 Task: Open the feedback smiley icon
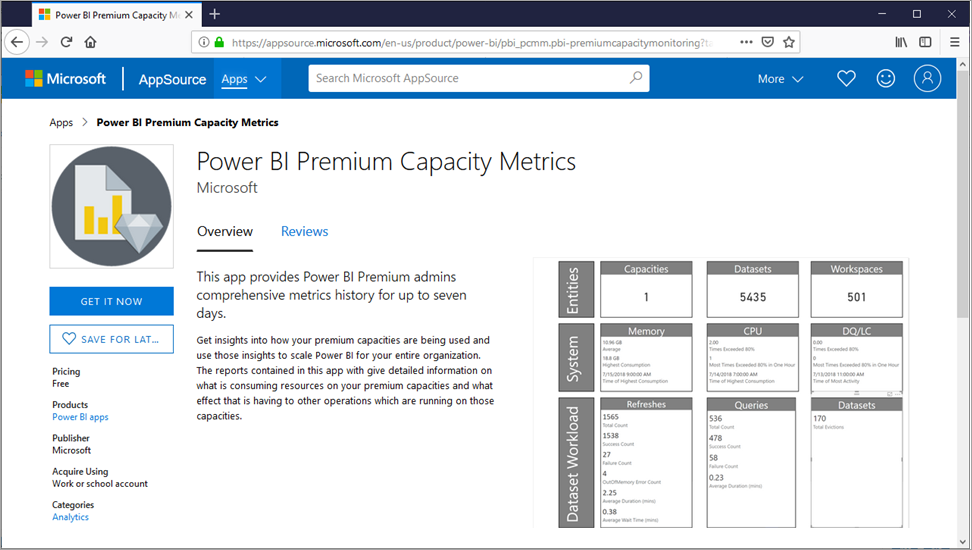coord(886,79)
